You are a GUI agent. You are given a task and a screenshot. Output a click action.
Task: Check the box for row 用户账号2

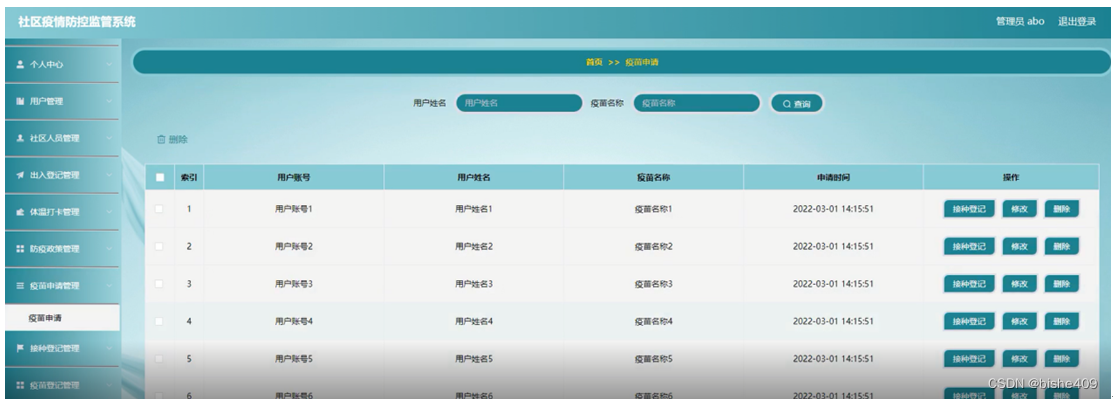159,246
